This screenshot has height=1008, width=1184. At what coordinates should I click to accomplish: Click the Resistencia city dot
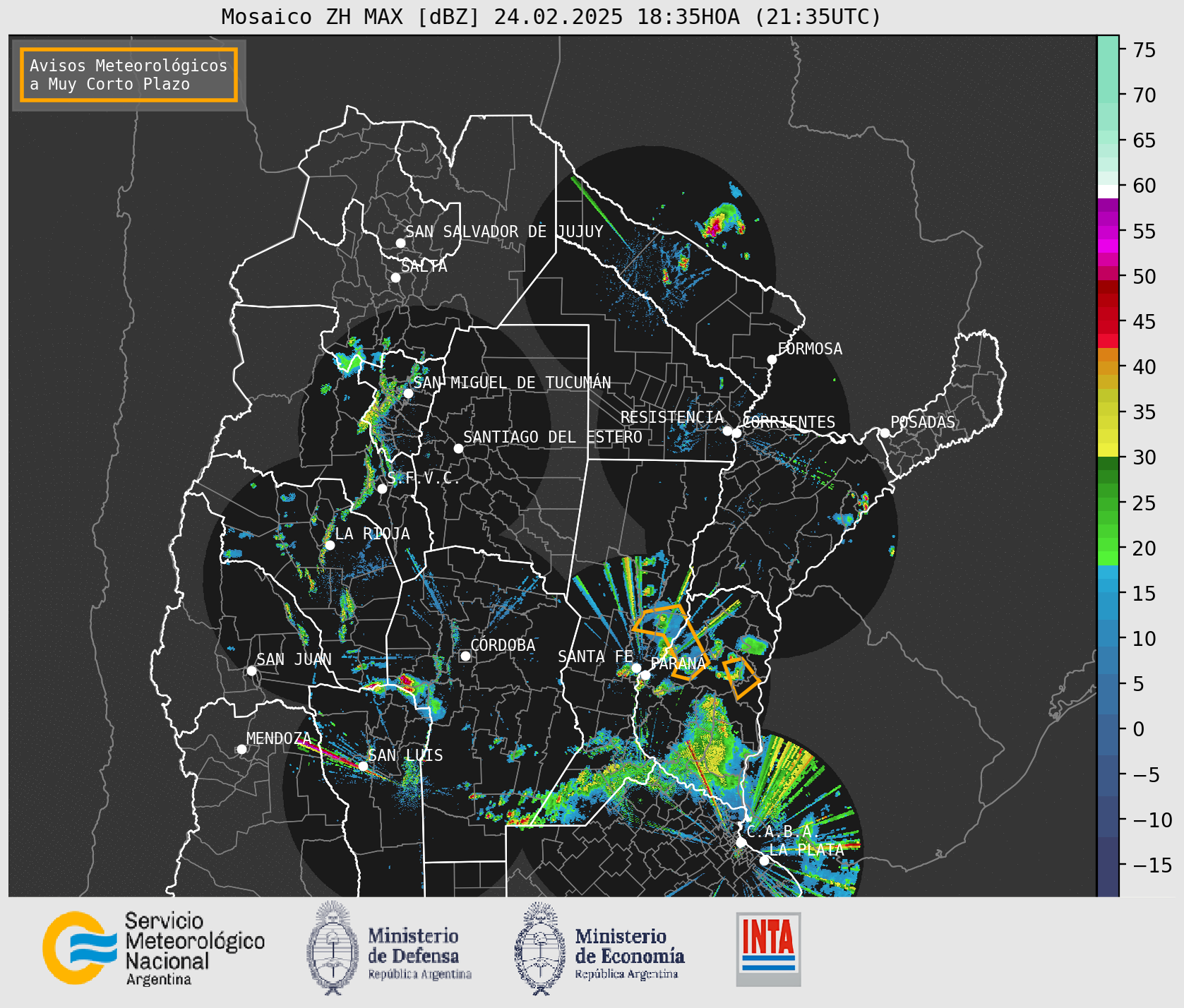pos(727,431)
